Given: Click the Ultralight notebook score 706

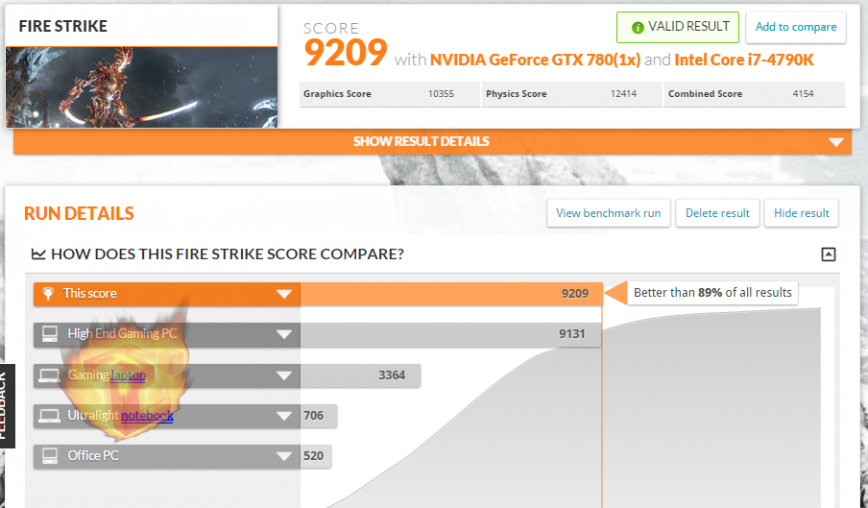Looking at the screenshot, I should pos(313,416).
